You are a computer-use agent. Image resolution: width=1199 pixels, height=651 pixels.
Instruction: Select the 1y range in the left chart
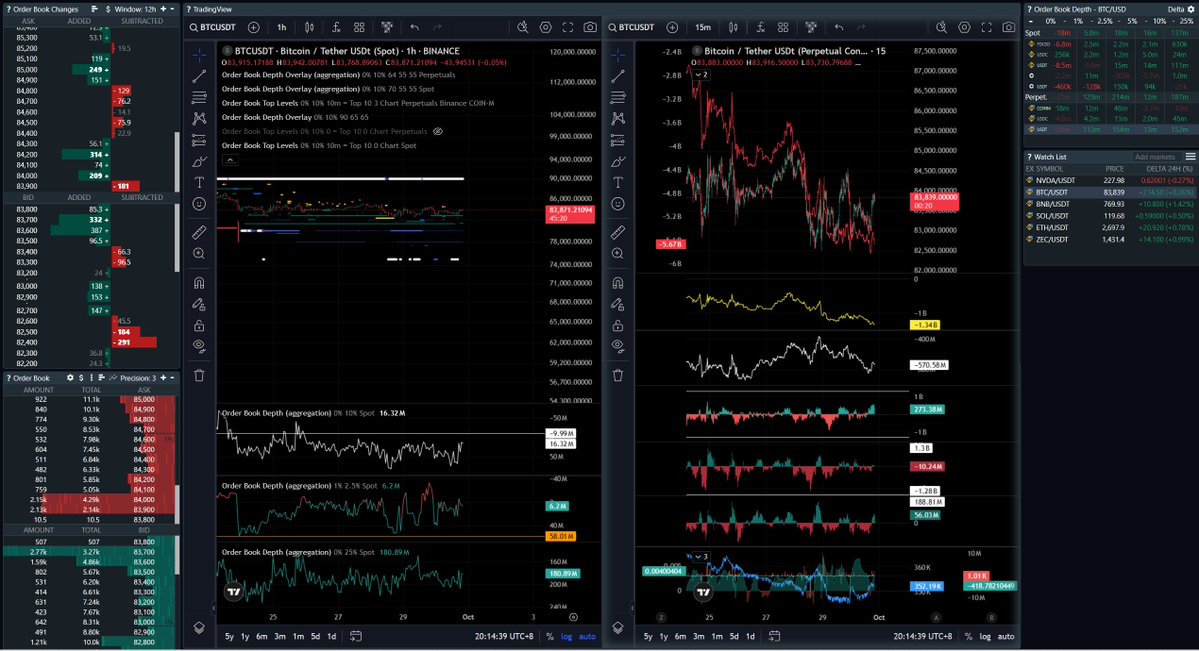click(x=245, y=636)
